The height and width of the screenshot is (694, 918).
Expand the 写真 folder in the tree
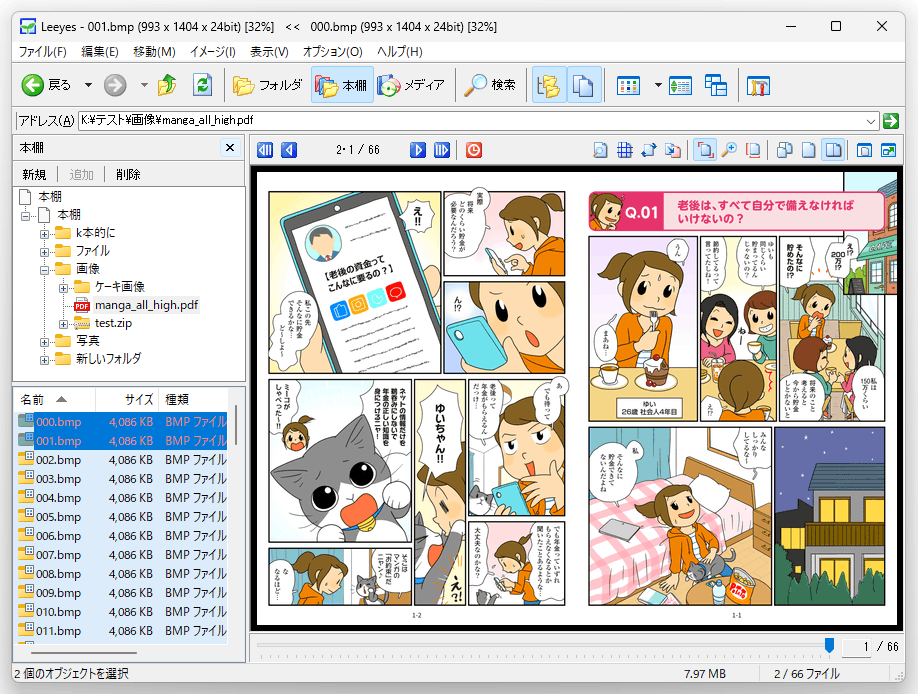click(x=44, y=342)
